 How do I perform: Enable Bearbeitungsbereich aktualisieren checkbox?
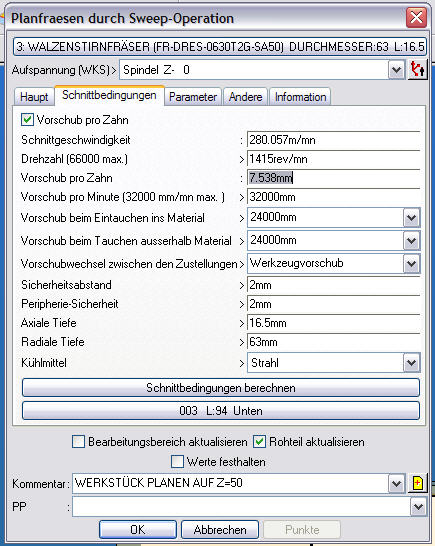click(x=78, y=442)
